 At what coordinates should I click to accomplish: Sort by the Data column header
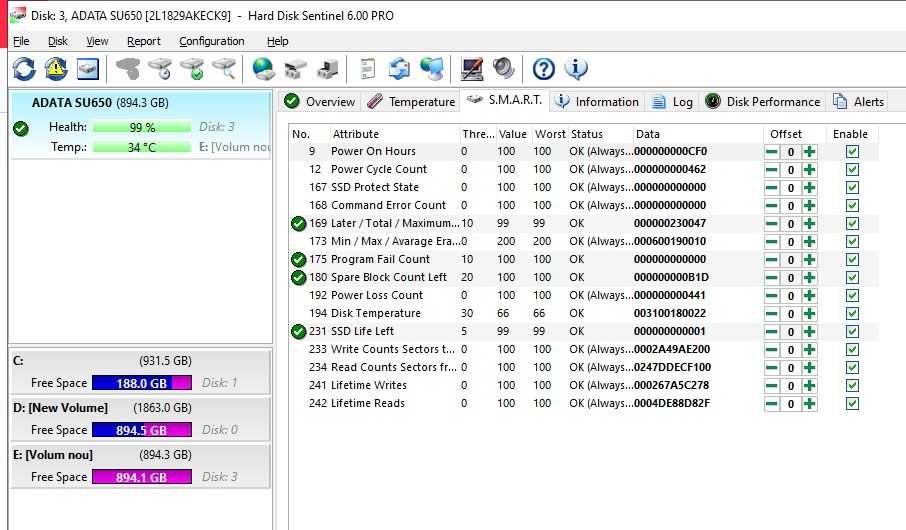click(x=698, y=134)
